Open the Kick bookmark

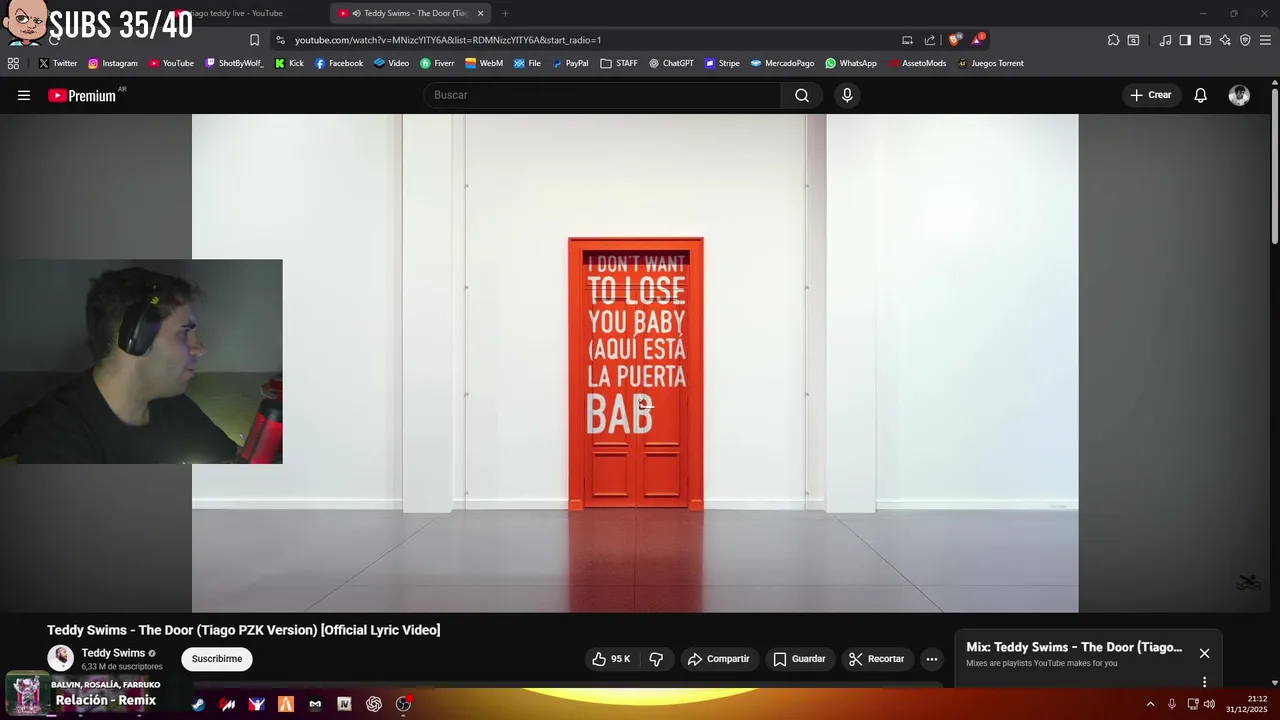289,63
